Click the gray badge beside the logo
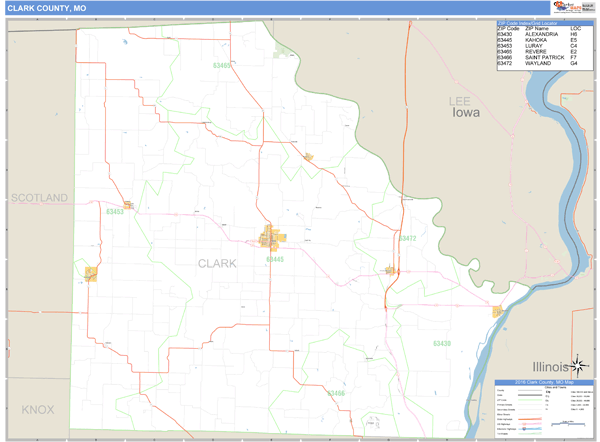 pos(584,8)
